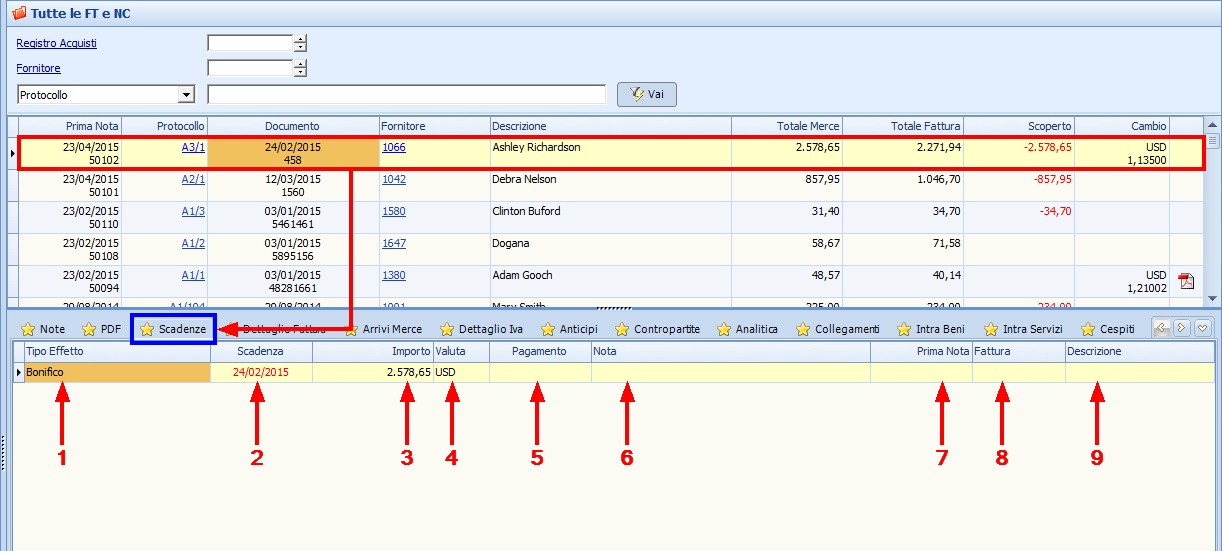The image size is (1222, 551).
Task: Open the Protocollo search field dropdown
Action: [185, 95]
